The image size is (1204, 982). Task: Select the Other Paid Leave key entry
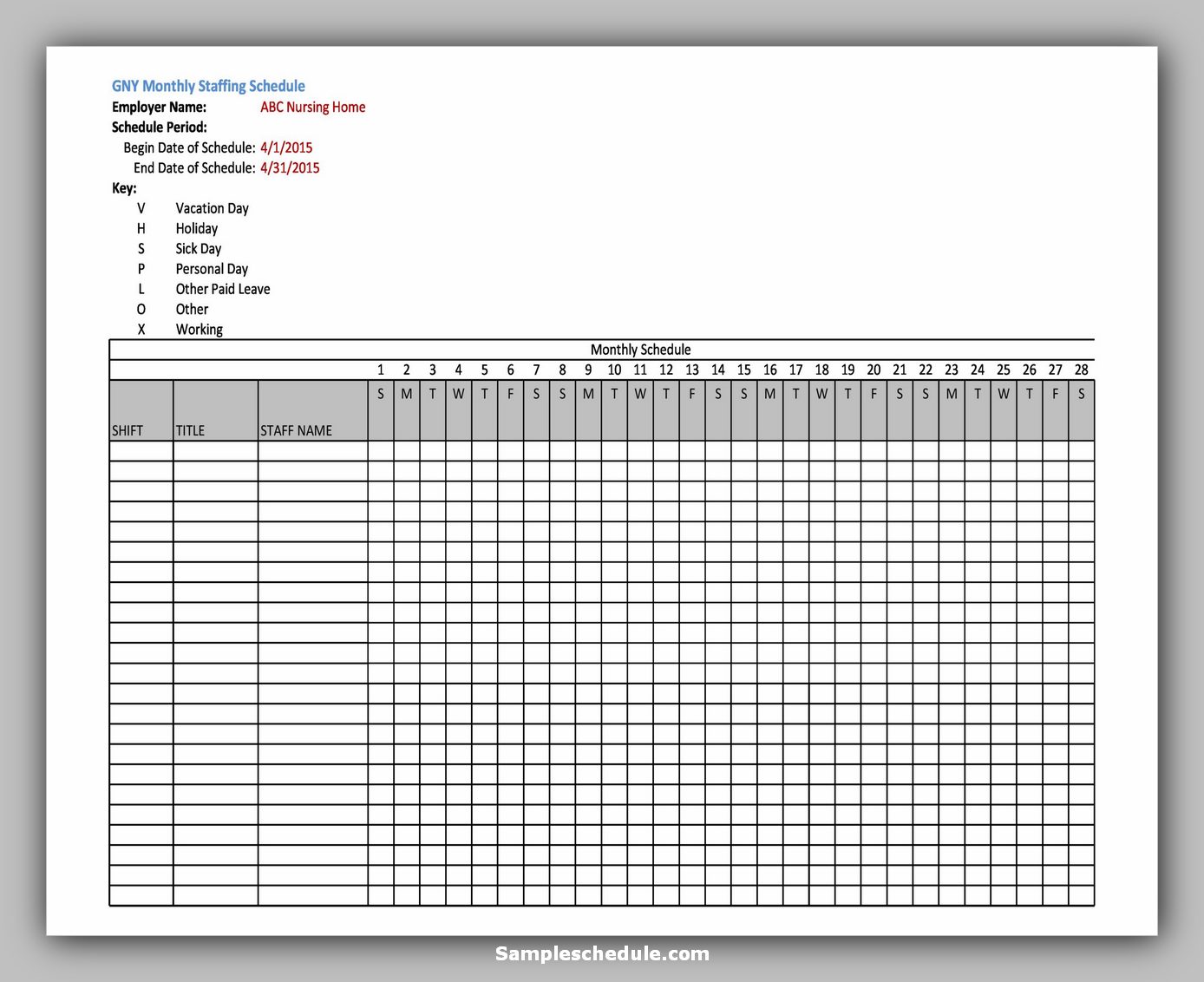pyautogui.click(x=223, y=289)
